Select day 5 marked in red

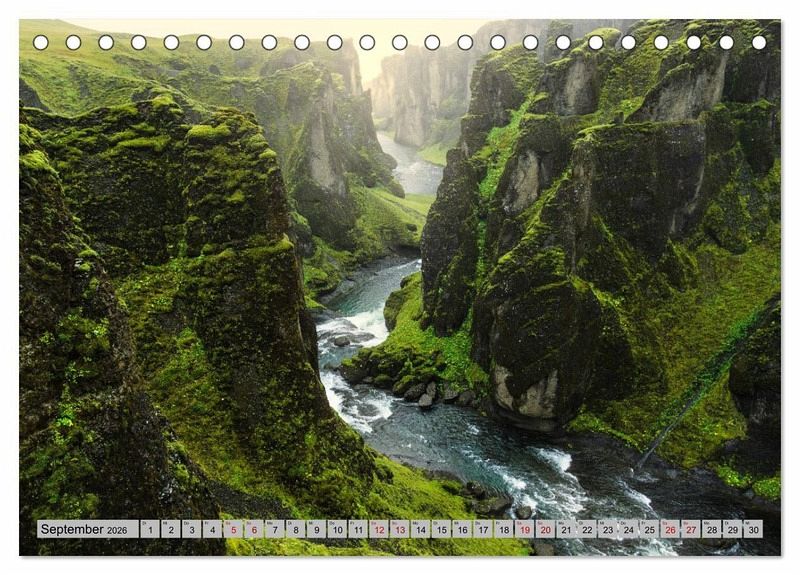[233, 529]
